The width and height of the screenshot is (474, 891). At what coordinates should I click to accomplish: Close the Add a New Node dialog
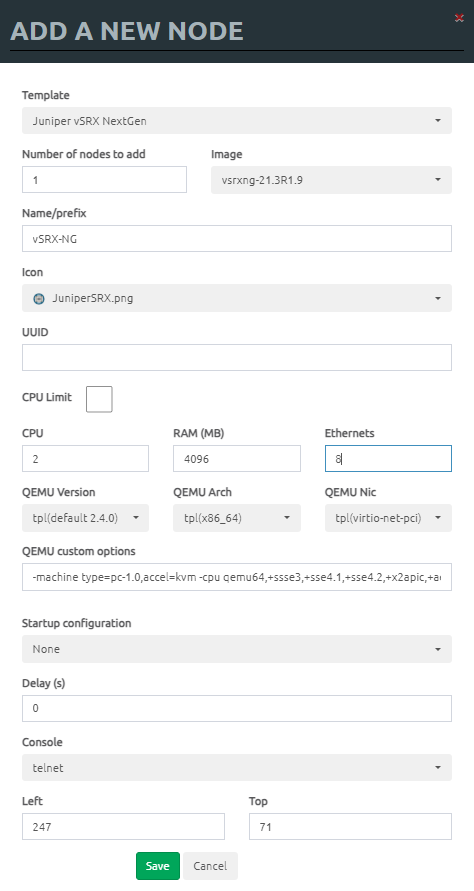[459, 18]
